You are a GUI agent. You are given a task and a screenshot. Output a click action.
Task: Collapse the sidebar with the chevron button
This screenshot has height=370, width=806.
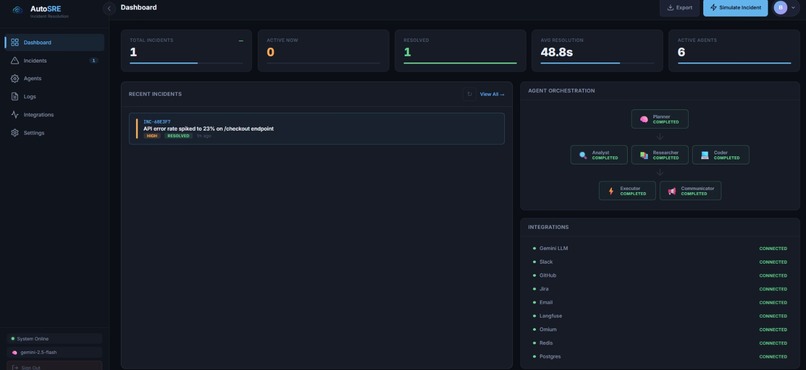point(109,9)
